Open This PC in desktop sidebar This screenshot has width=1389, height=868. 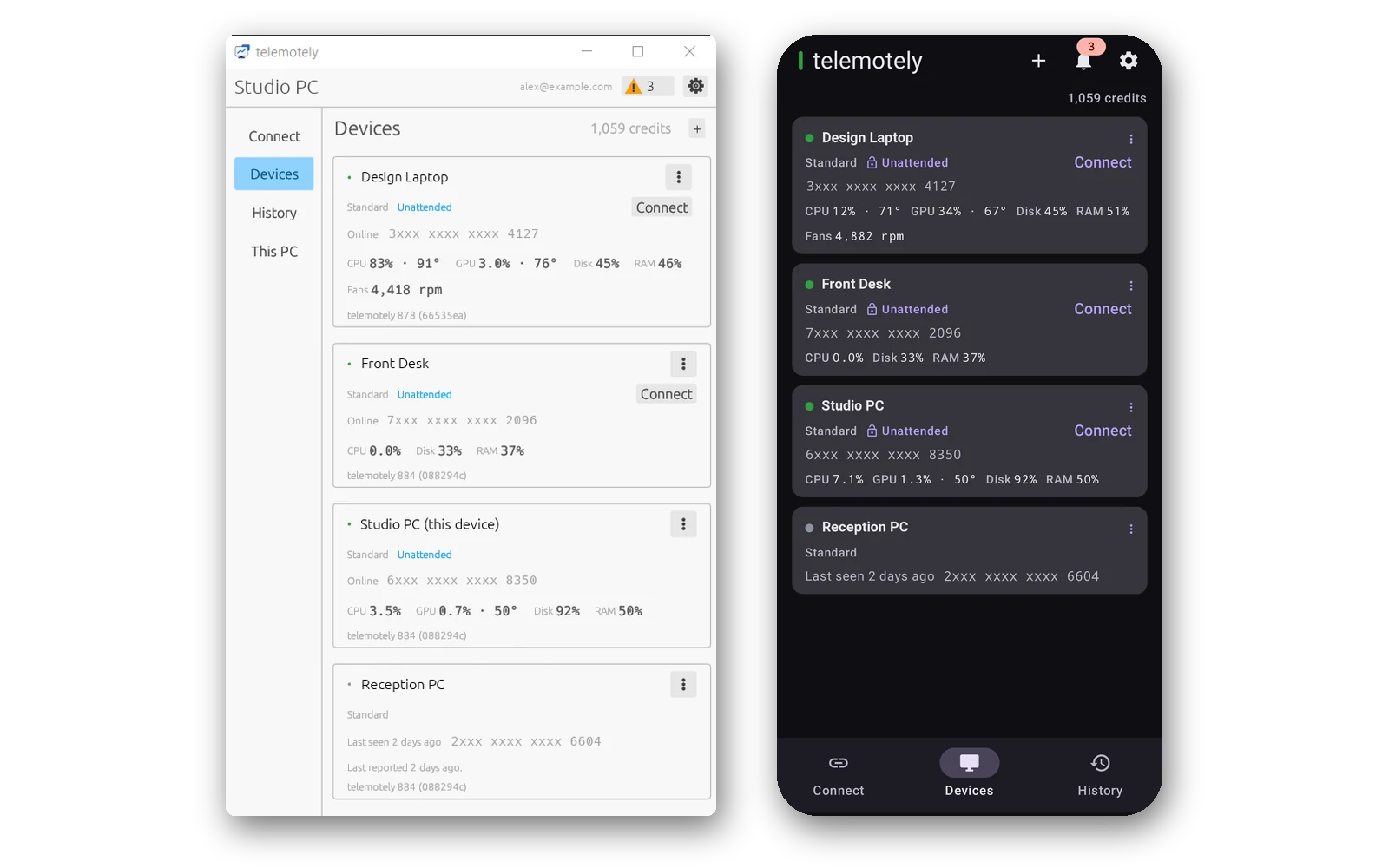tap(274, 251)
